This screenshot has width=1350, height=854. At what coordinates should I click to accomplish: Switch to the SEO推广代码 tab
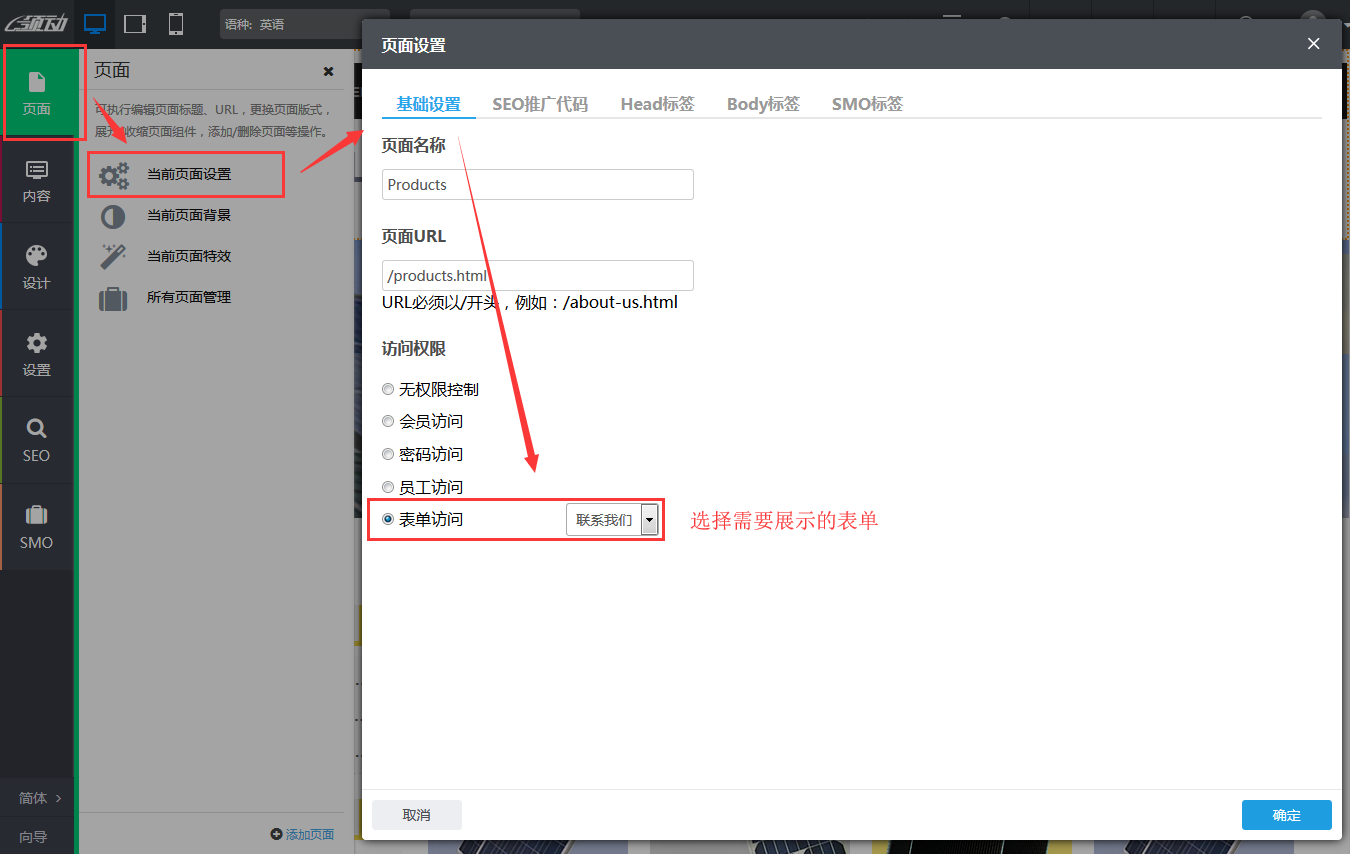pyautogui.click(x=540, y=103)
